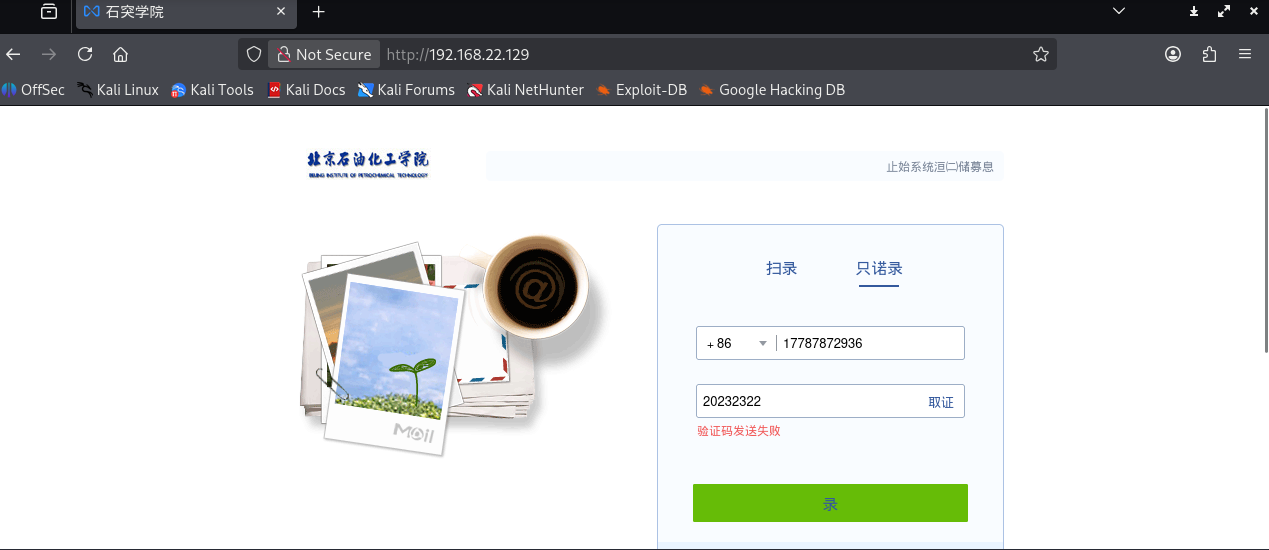Close the 石突学院 browser tab
1269x550 pixels.
[281, 12]
